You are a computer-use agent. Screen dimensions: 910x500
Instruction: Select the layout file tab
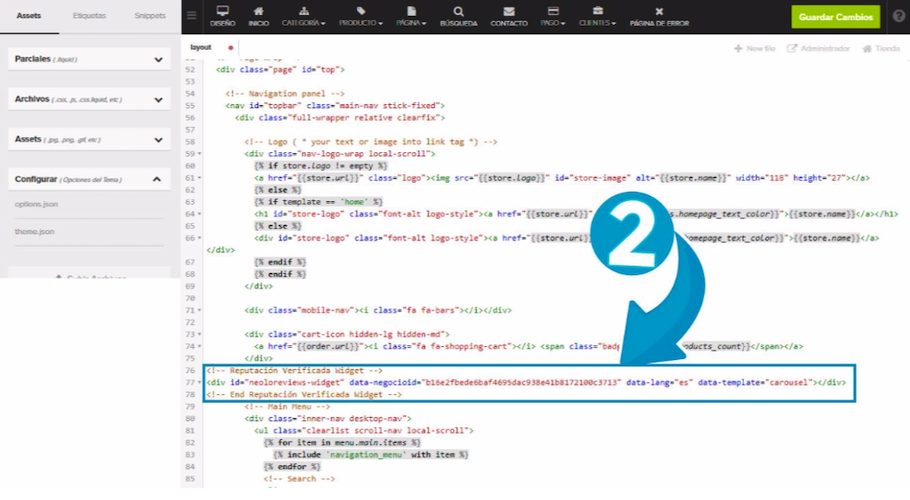click(x=201, y=47)
